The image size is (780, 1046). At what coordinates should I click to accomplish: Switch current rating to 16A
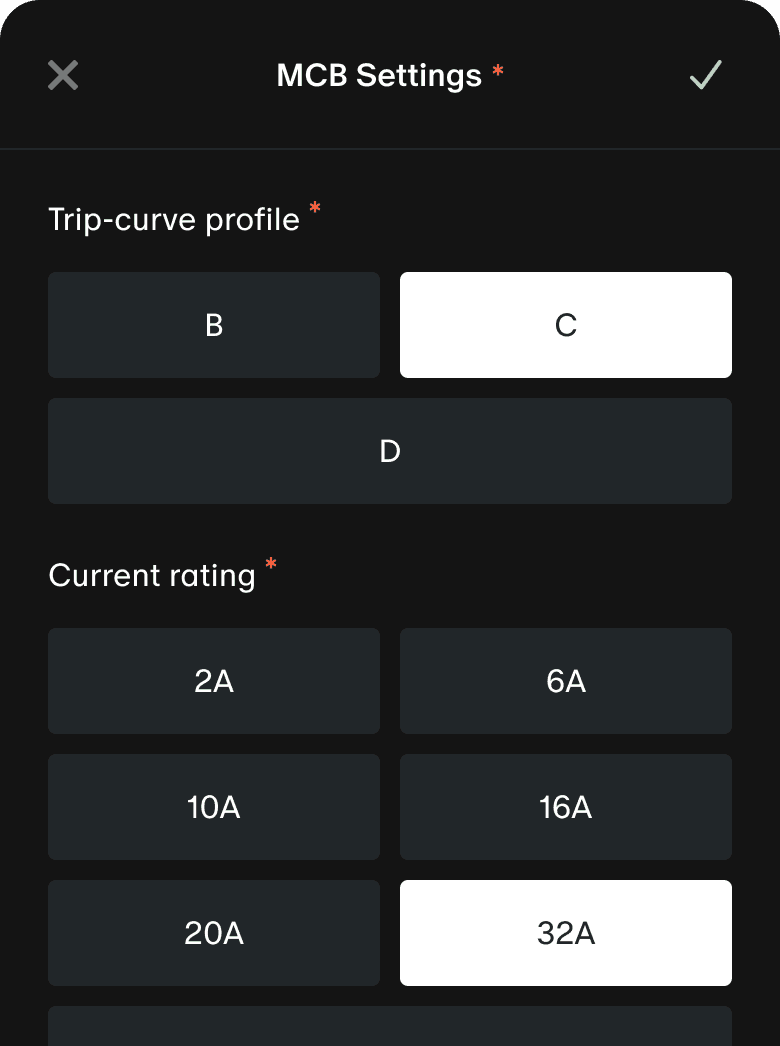point(566,807)
